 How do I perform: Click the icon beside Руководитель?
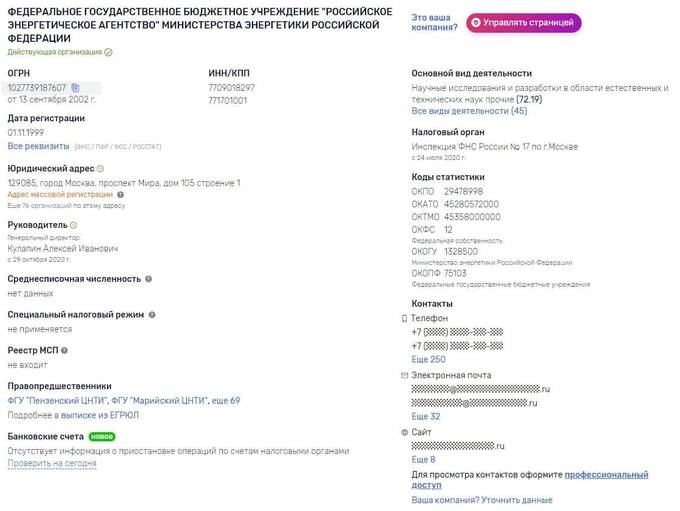pos(74,225)
